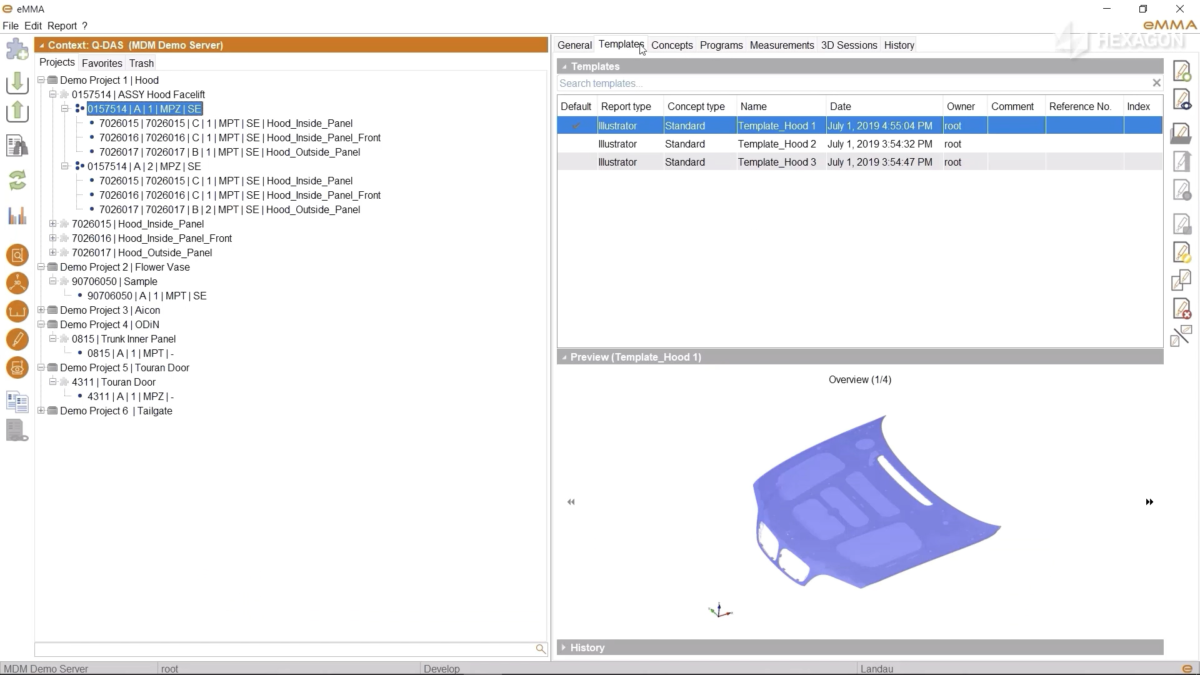Open the Edit menu

pos(33,26)
